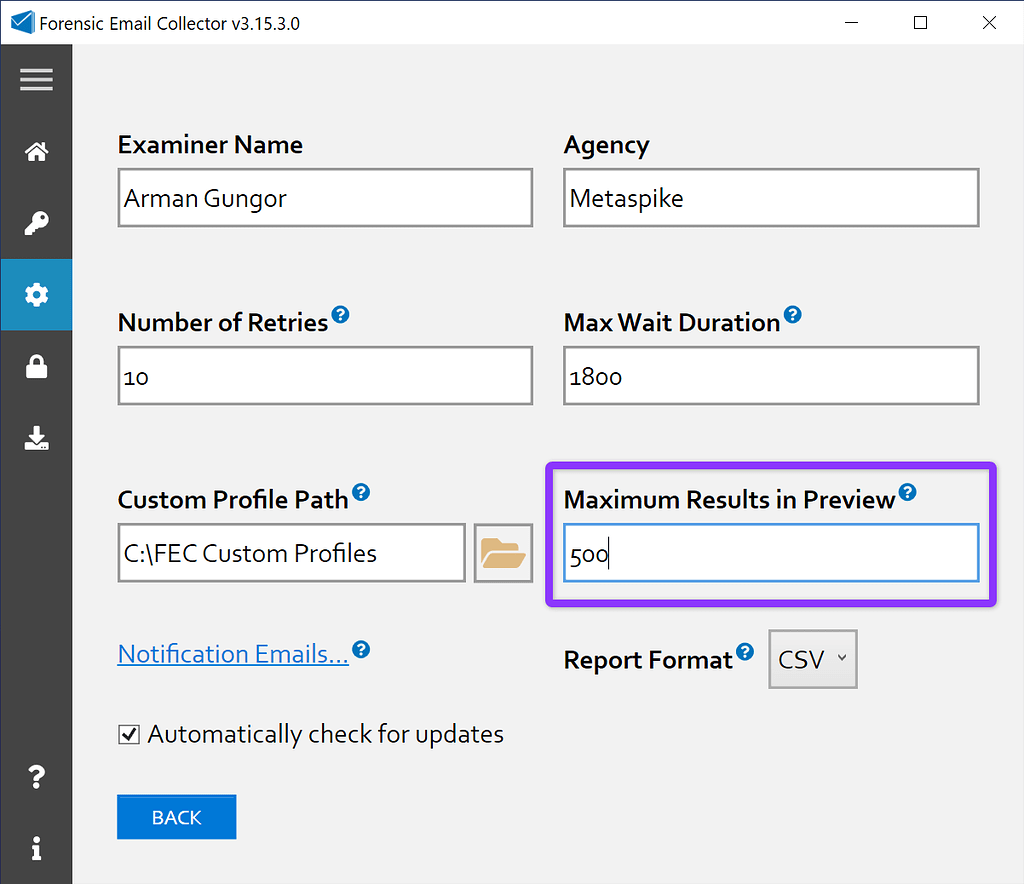Click the Max Wait Duration field showing 1800

770,375
